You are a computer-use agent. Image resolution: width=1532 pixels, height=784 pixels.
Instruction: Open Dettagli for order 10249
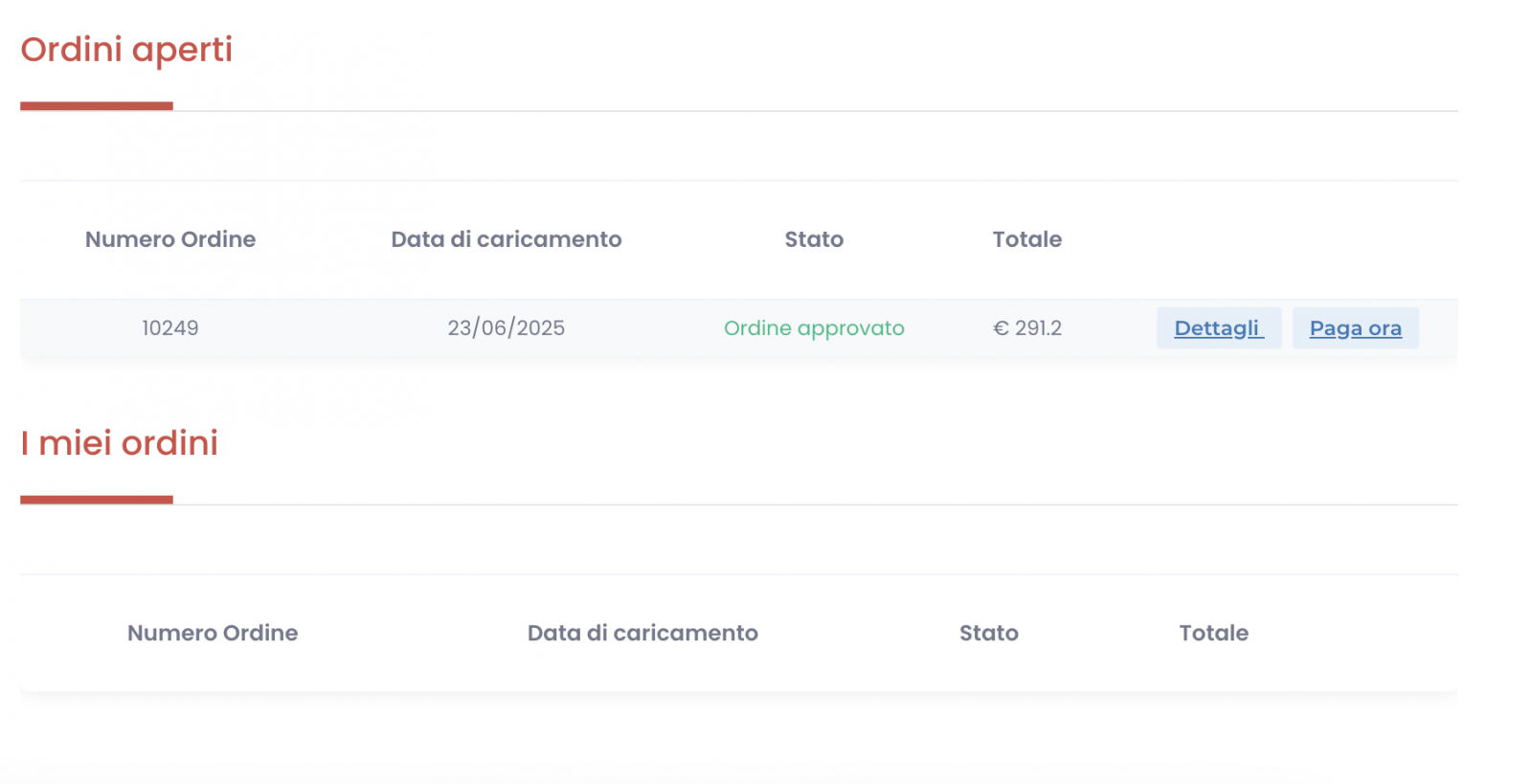tap(1218, 328)
